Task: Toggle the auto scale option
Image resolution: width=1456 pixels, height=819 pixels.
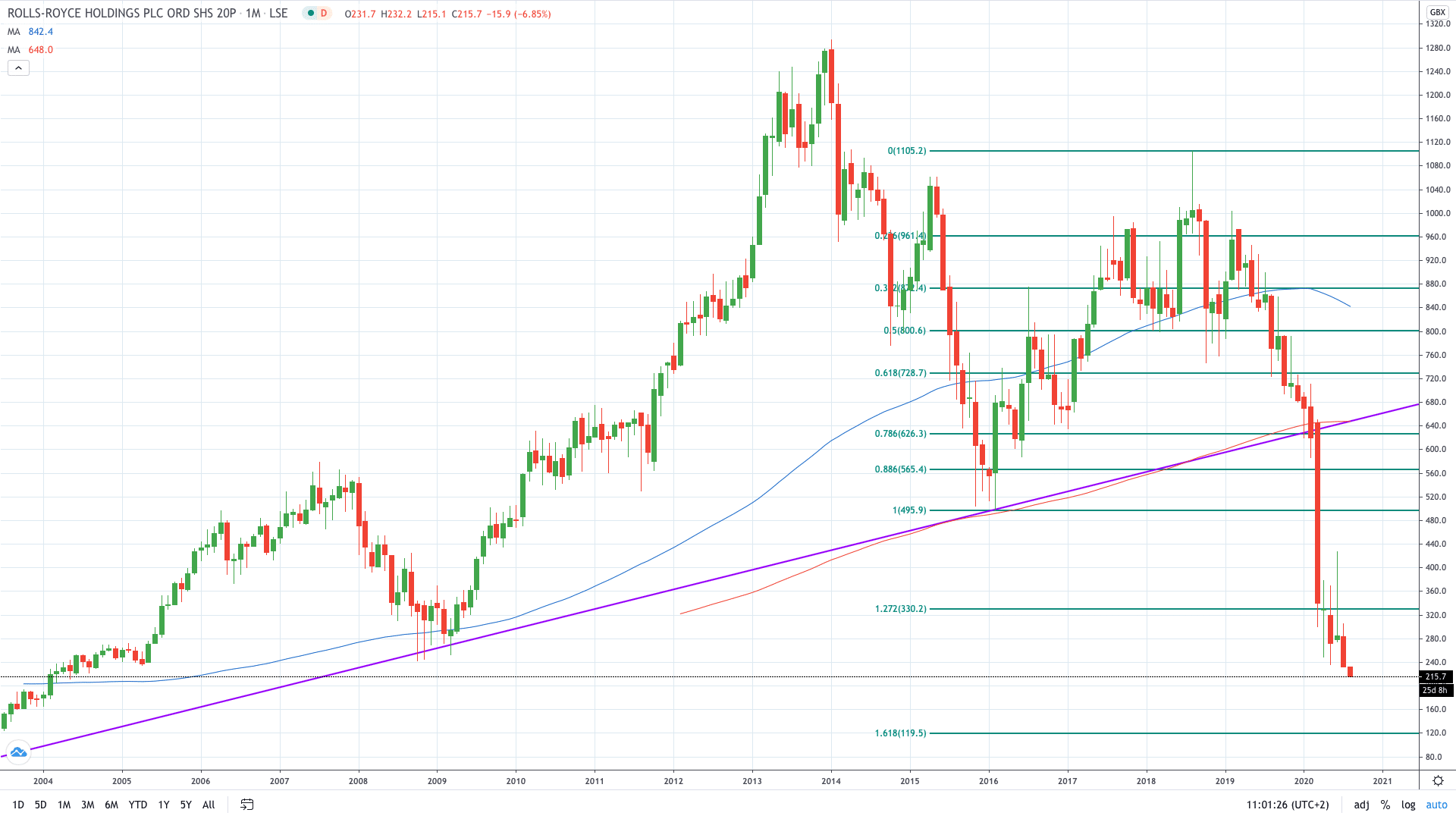Action: point(1436,805)
